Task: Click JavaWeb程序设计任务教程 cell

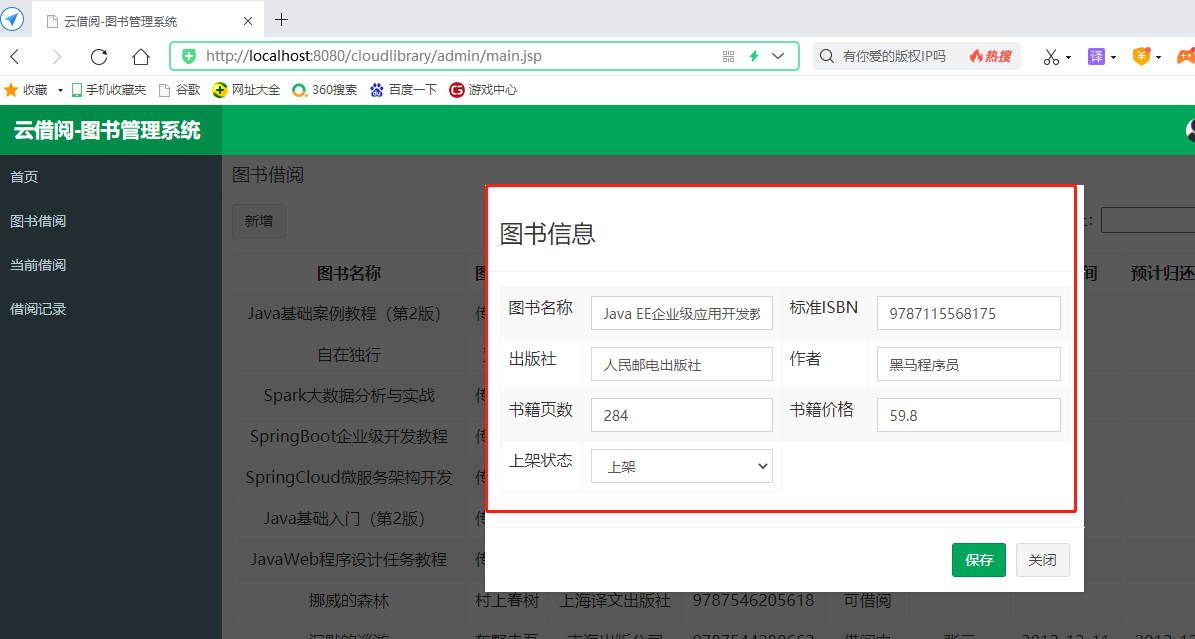Action: tap(348, 560)
